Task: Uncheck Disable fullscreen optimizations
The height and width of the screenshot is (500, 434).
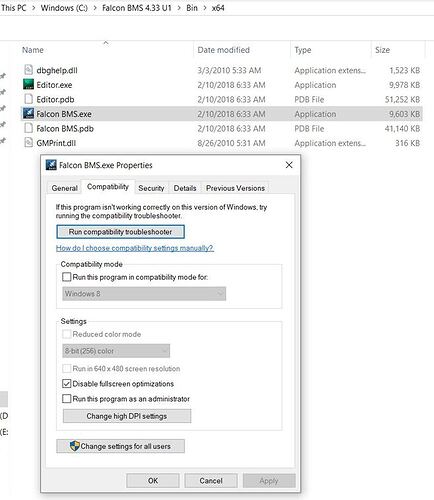Action: [x=67, y=384]
